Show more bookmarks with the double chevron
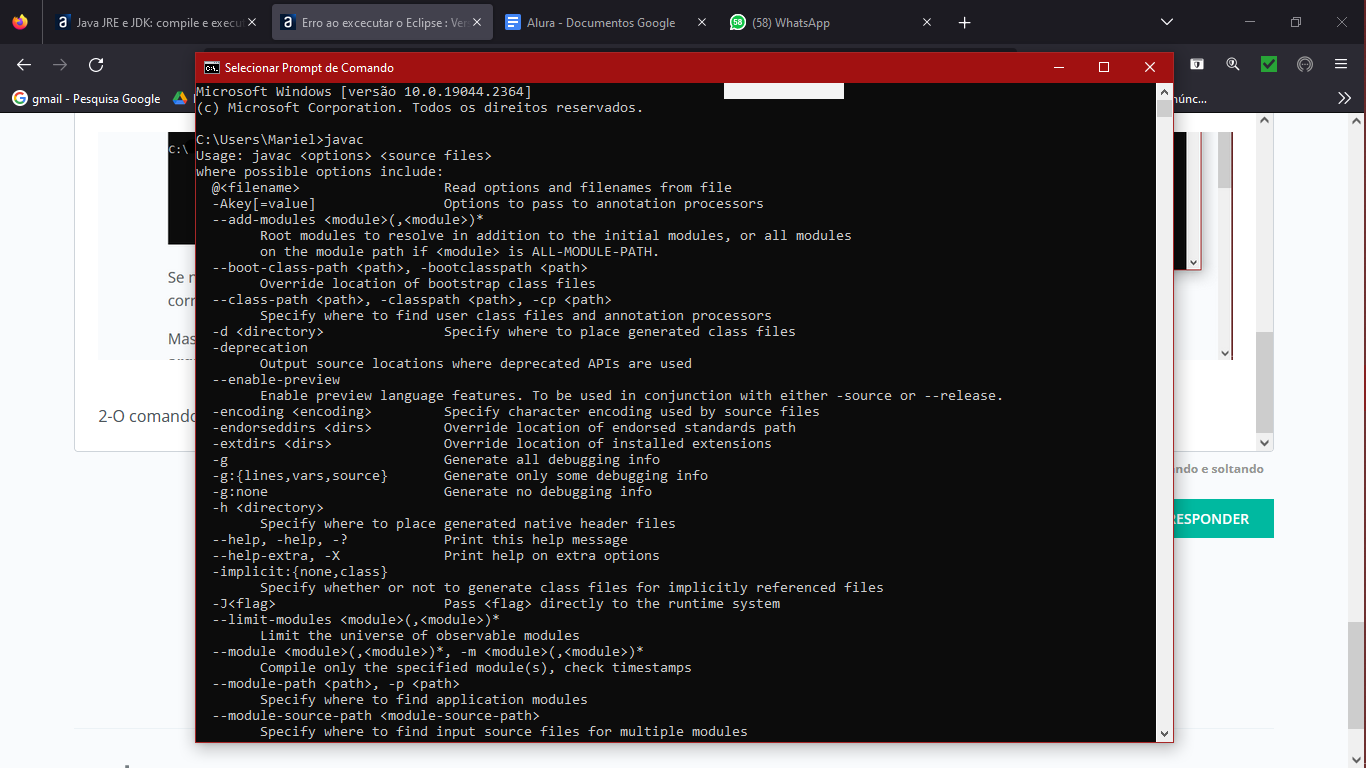 point(1344,98)
